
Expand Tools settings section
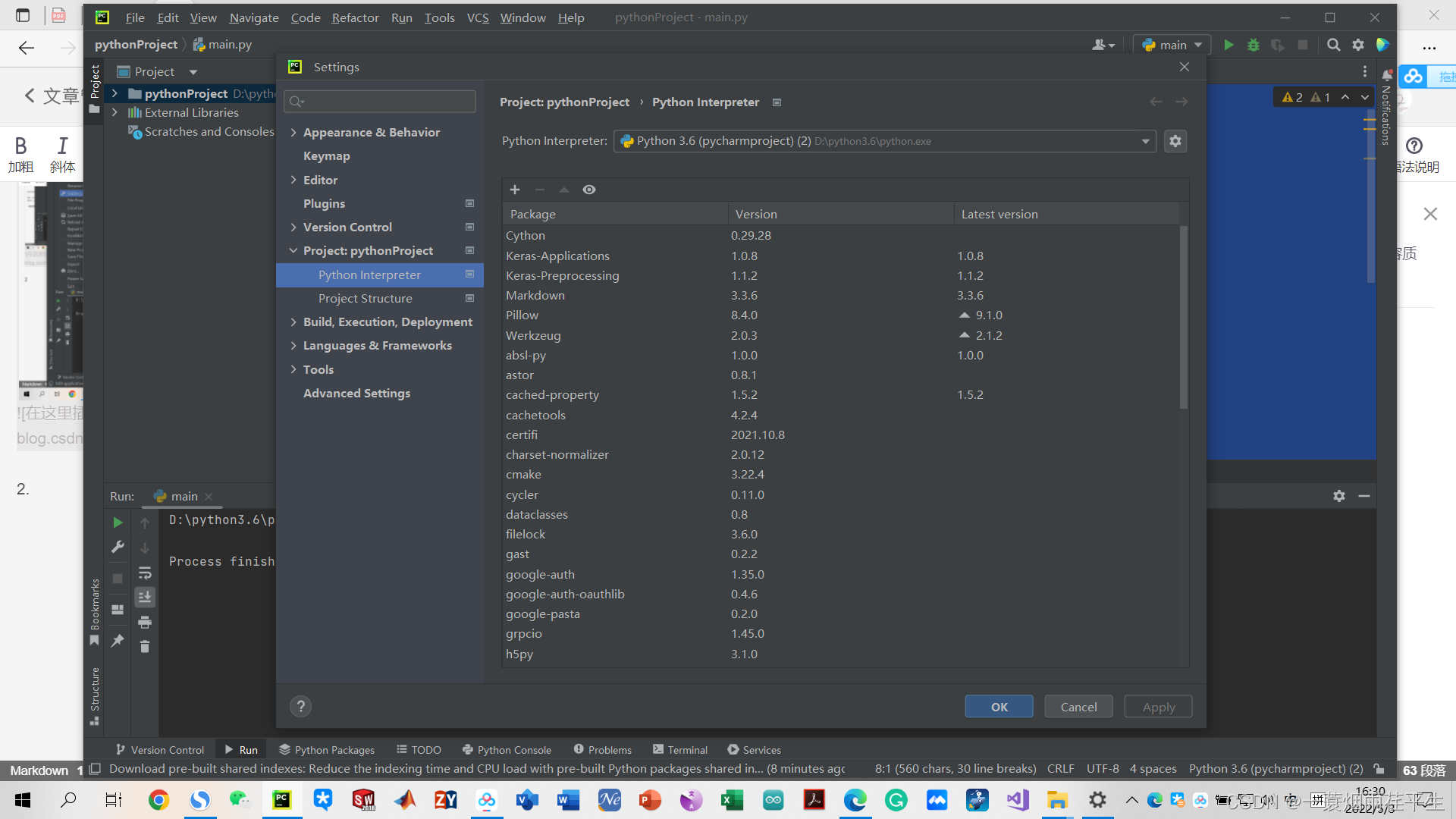tap(293, 369)
